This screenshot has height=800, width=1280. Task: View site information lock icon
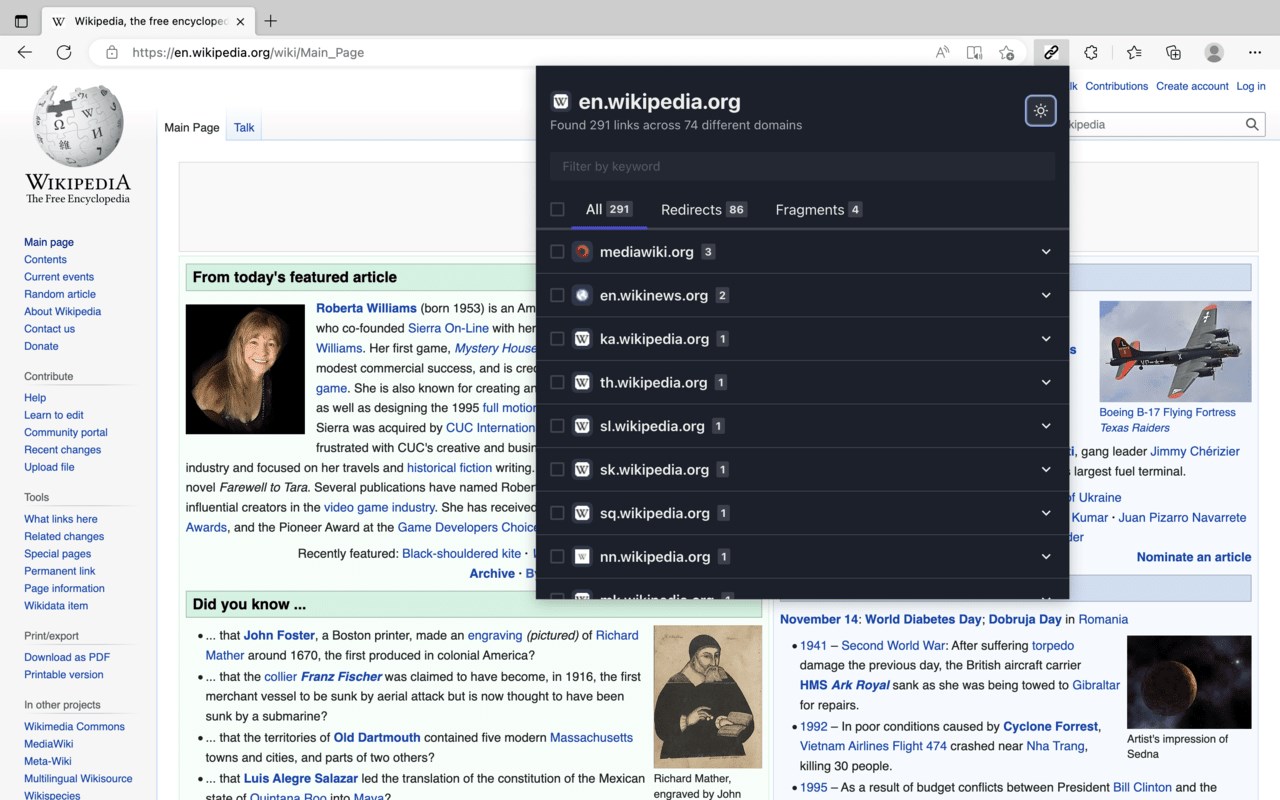click(x=112, y=52)
